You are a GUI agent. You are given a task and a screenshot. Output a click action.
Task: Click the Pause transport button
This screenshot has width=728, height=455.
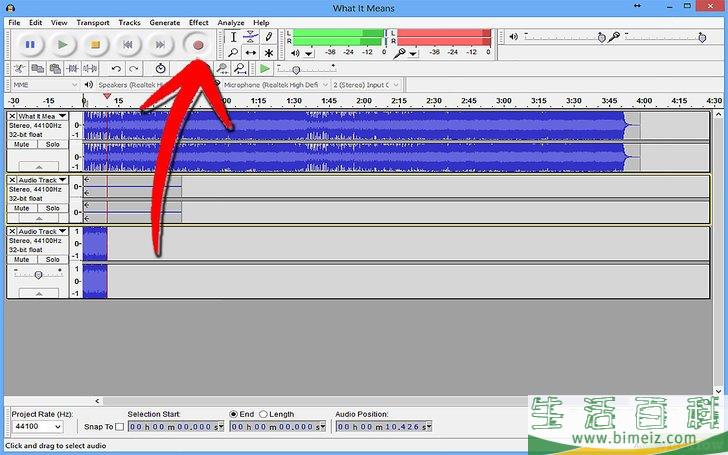click(x=30, y=45)
